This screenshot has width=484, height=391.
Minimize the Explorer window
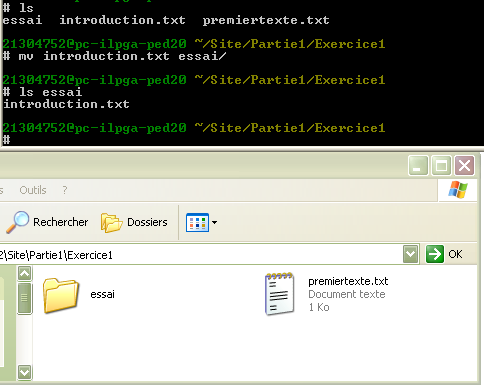(x=418, y=165)
